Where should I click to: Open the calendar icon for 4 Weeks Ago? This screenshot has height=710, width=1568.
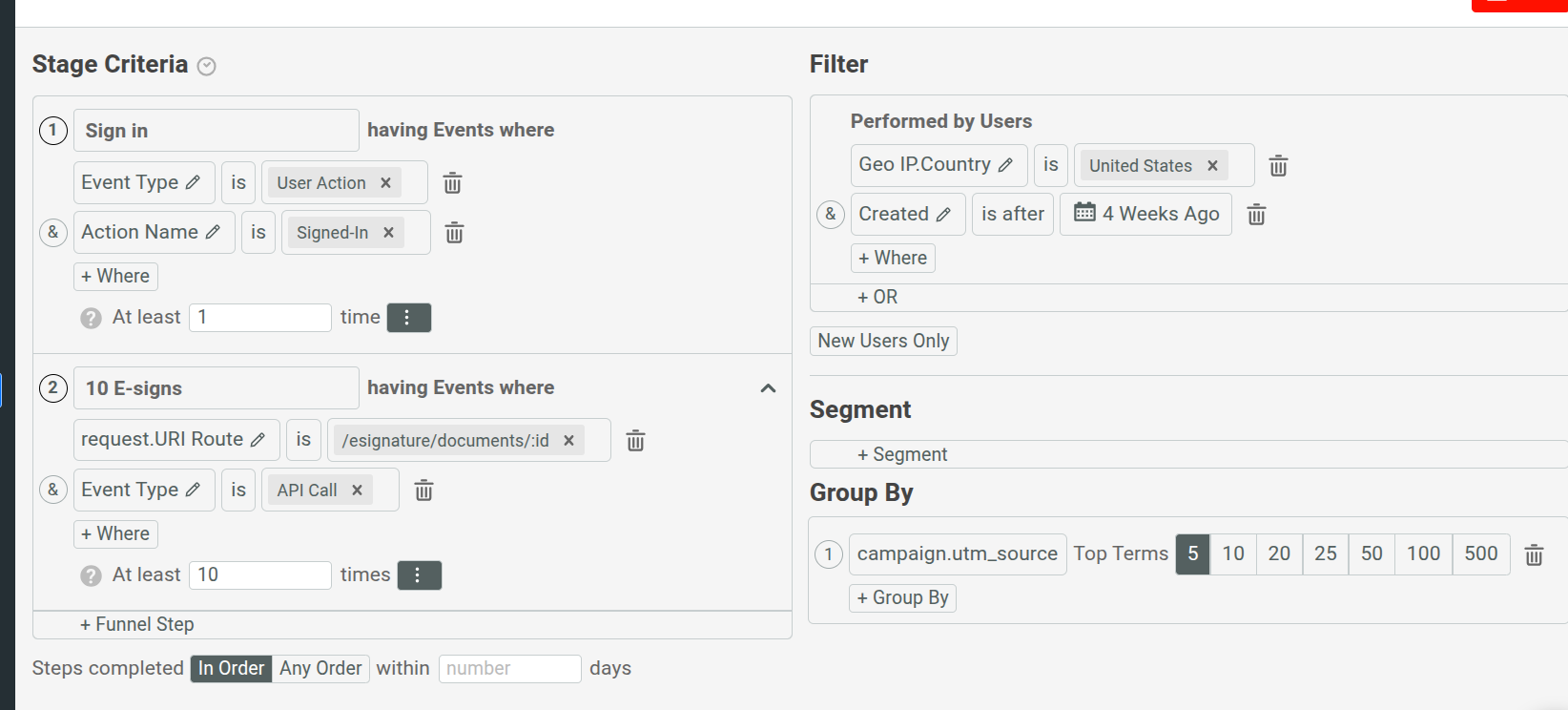point(1084,212)
